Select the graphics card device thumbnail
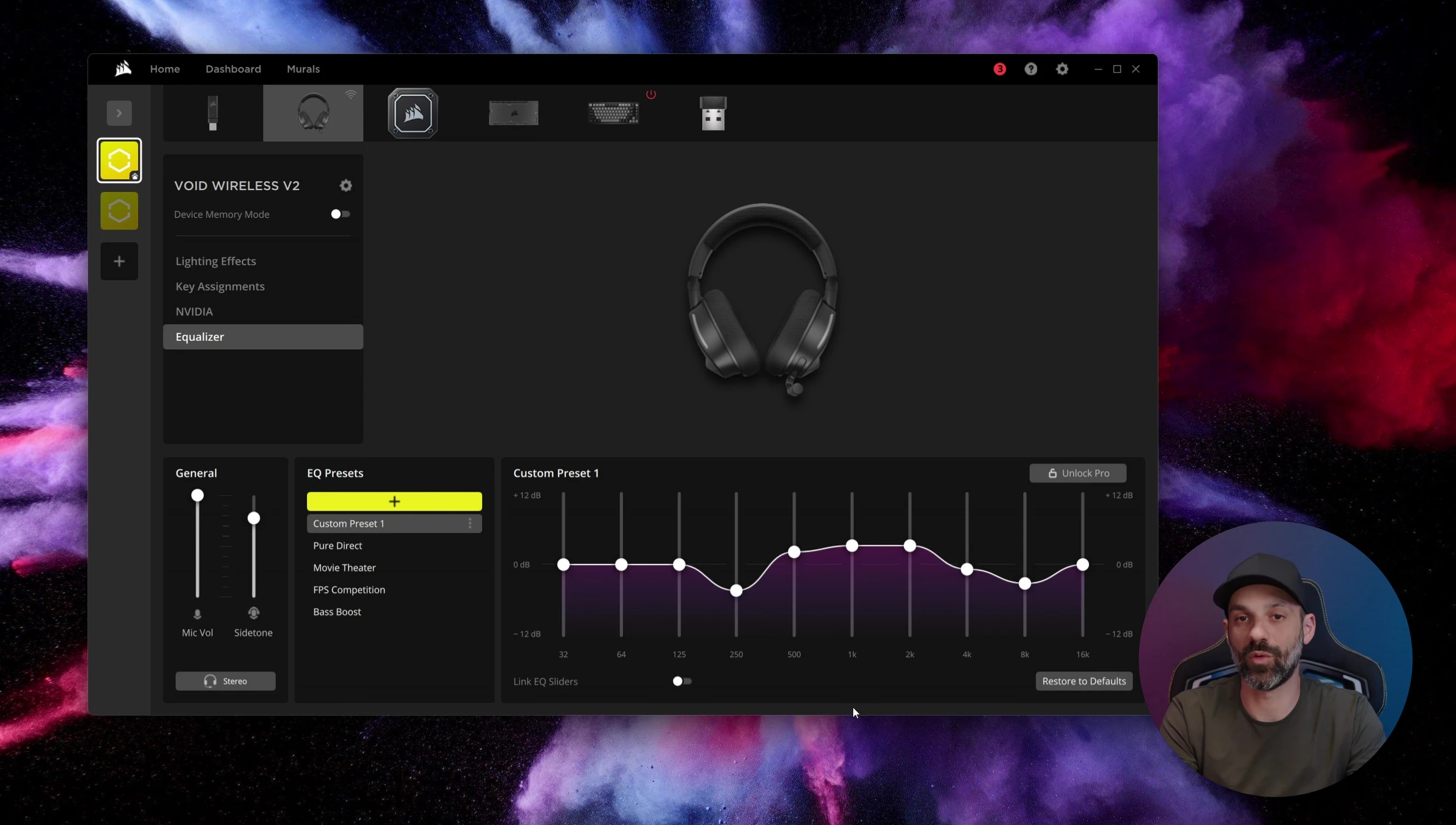 click(x=513, y=113)
